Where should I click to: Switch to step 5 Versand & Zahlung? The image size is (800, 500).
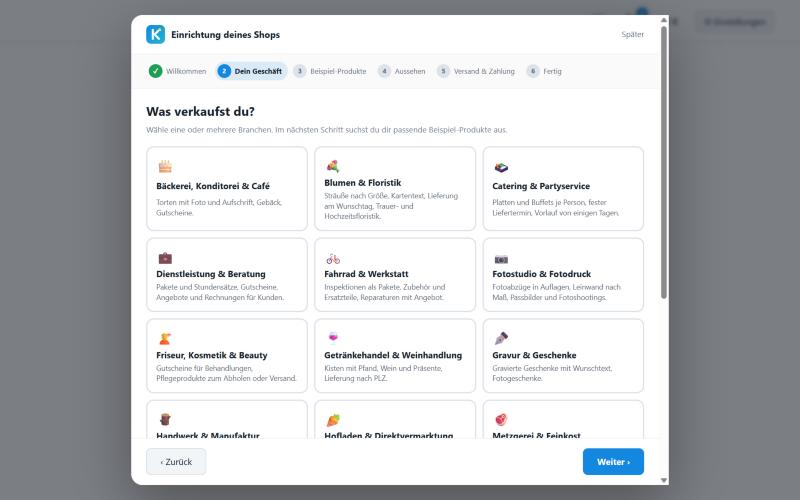click(x=476, y=71)
